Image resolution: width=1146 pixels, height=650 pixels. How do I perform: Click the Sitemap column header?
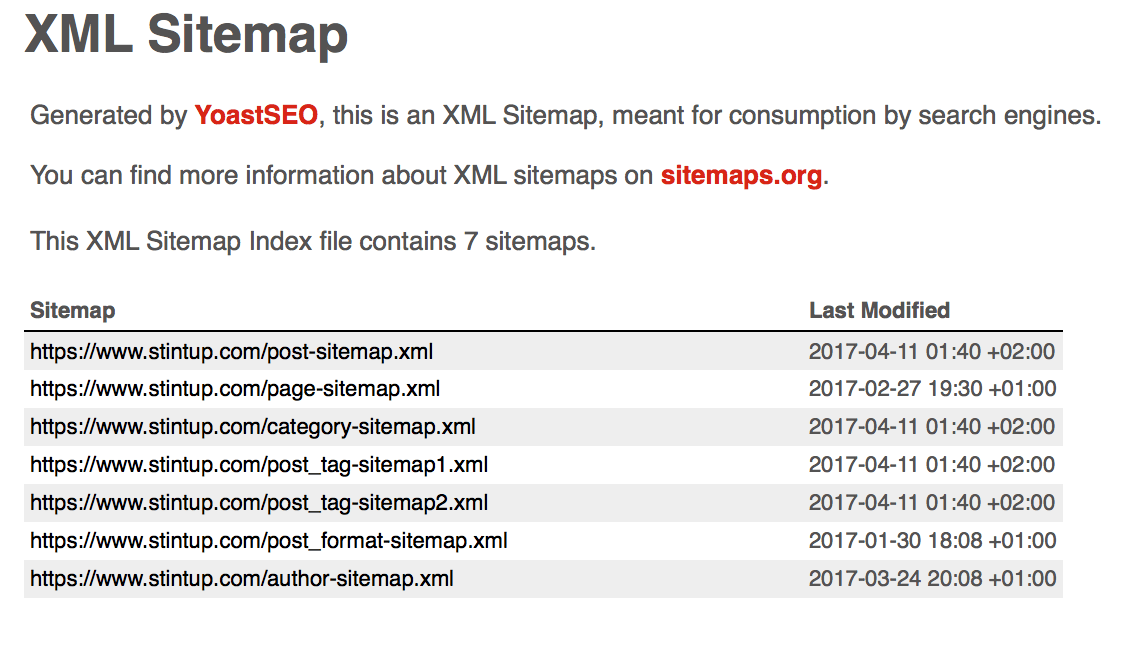point(72,310)
